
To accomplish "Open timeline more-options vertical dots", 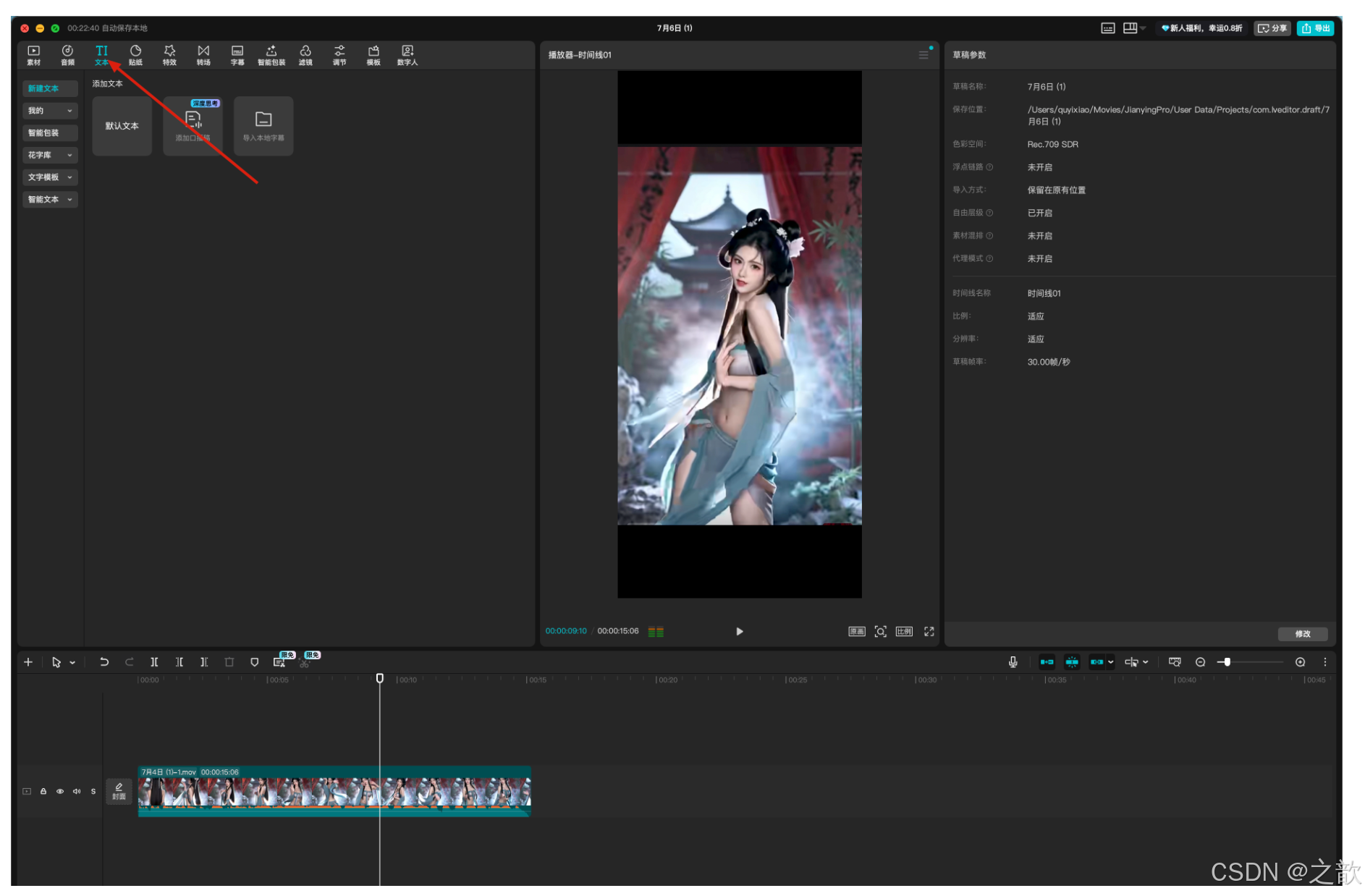I will (1325, 662).
